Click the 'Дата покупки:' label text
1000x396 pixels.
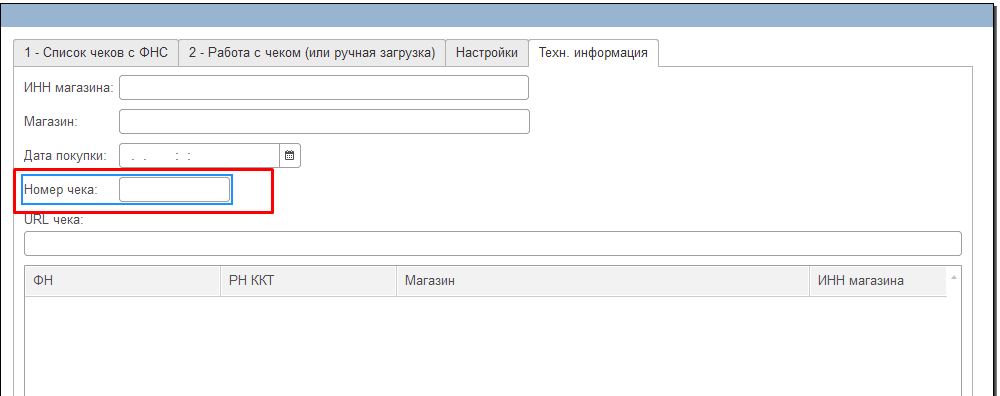click(x=65, y=156)
